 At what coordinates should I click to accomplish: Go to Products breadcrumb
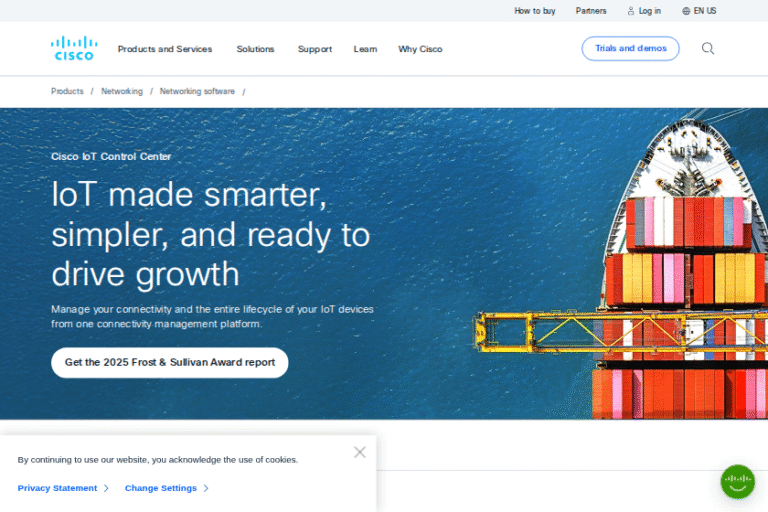click(x=67, y=91)
